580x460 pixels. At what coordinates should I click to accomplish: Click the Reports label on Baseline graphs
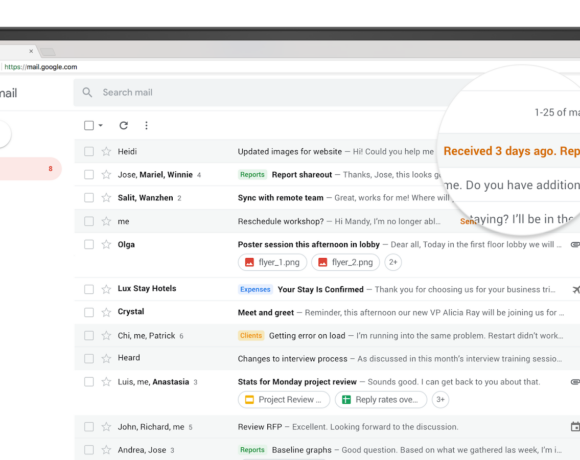coord(252,450)
